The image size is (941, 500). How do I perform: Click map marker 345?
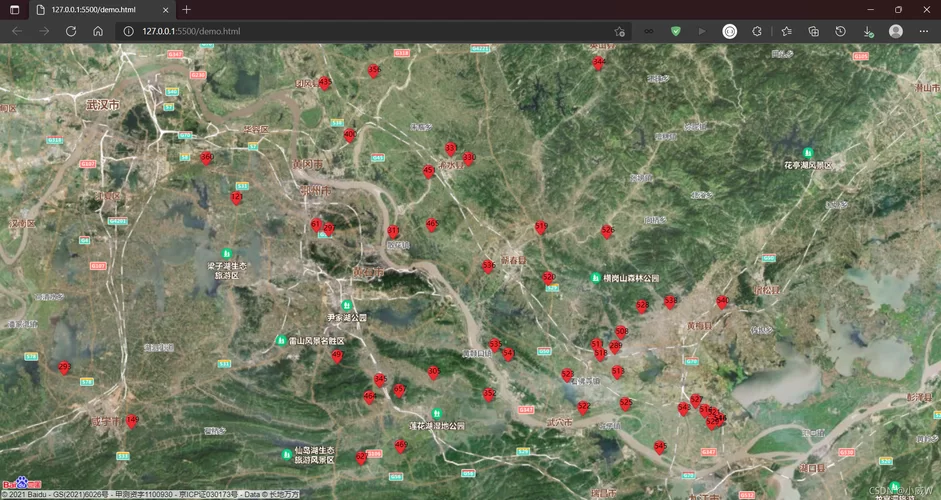(380, 380)
